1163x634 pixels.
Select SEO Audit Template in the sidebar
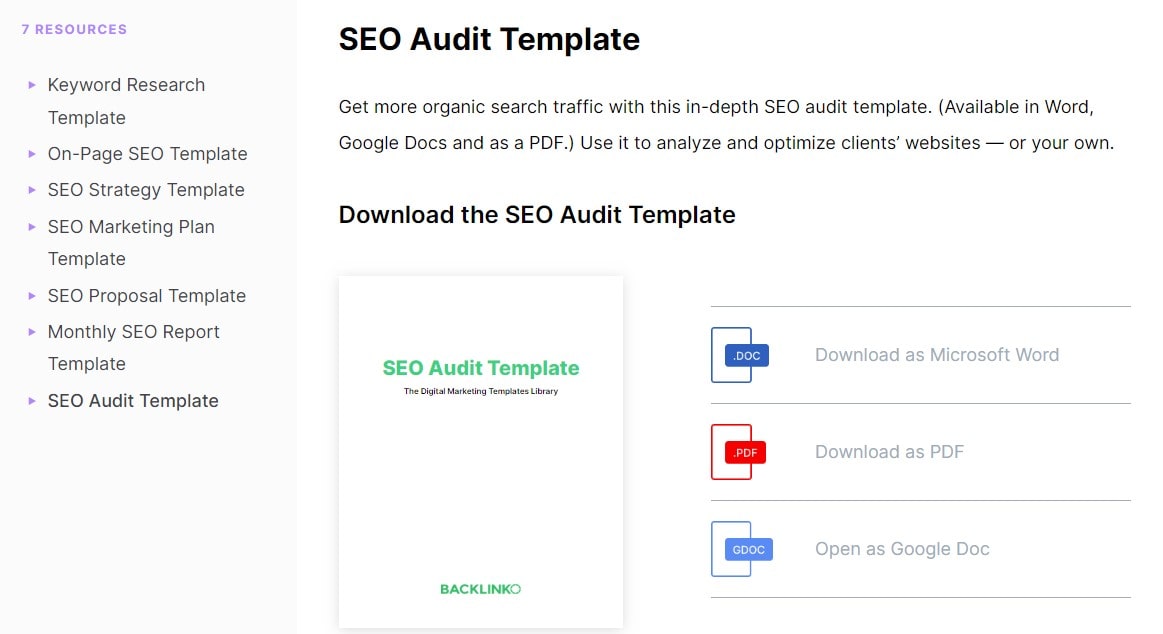[x=133, y=401]
